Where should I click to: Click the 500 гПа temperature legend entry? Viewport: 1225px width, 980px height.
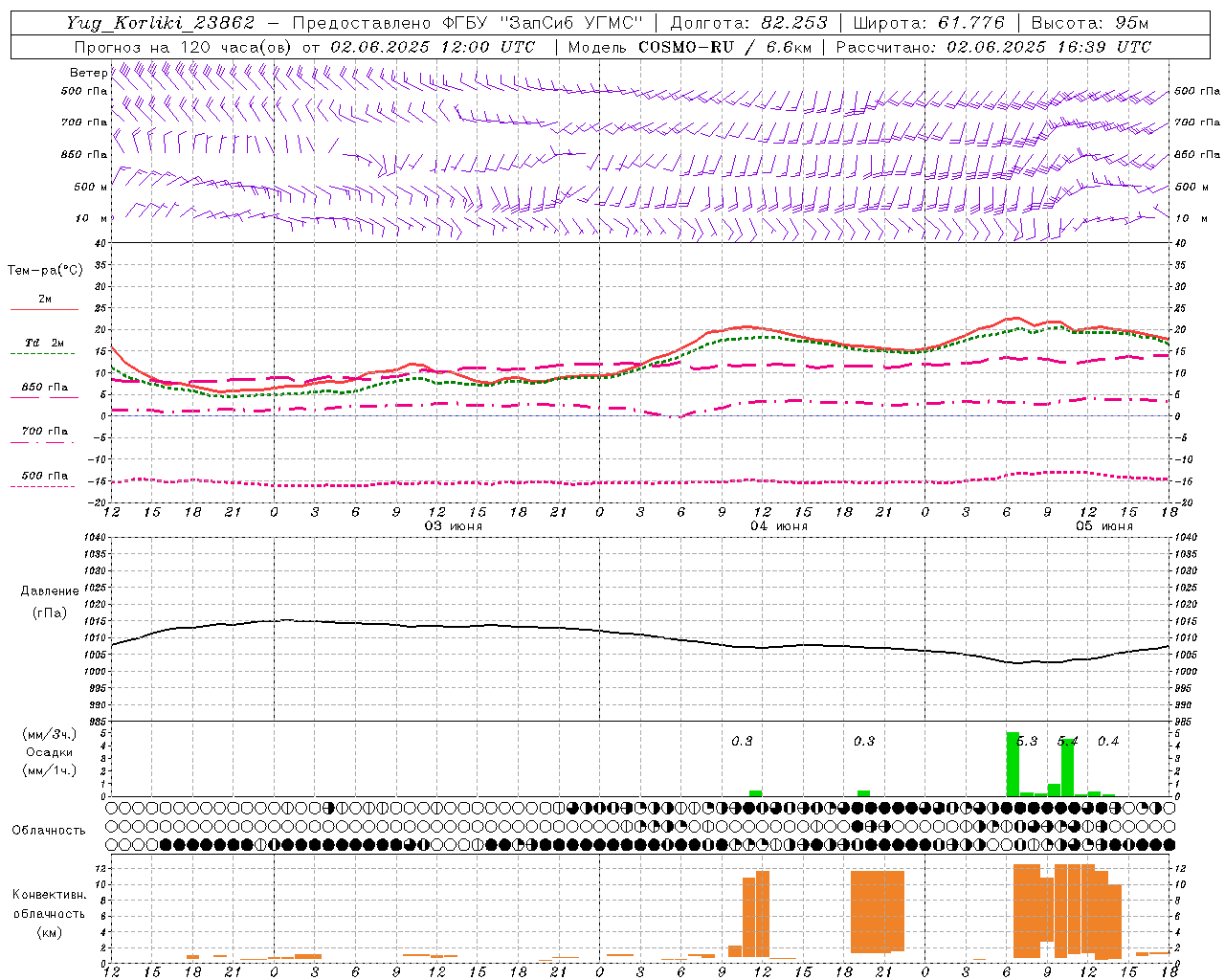point(45,476)
